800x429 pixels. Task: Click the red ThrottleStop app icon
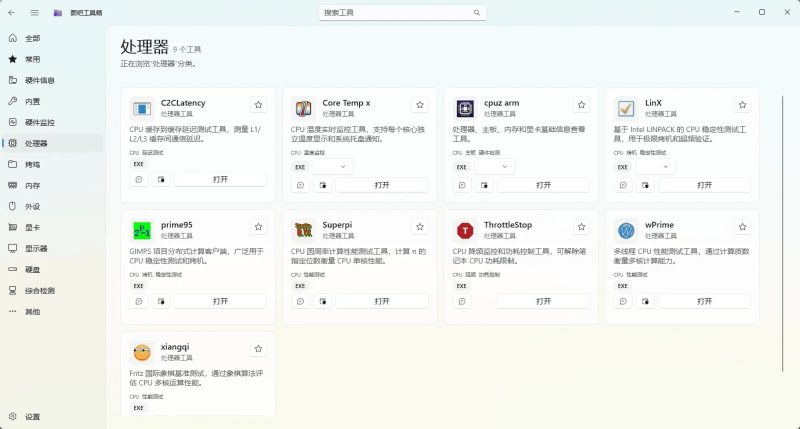pyautogui.click(x=465, y=231)
